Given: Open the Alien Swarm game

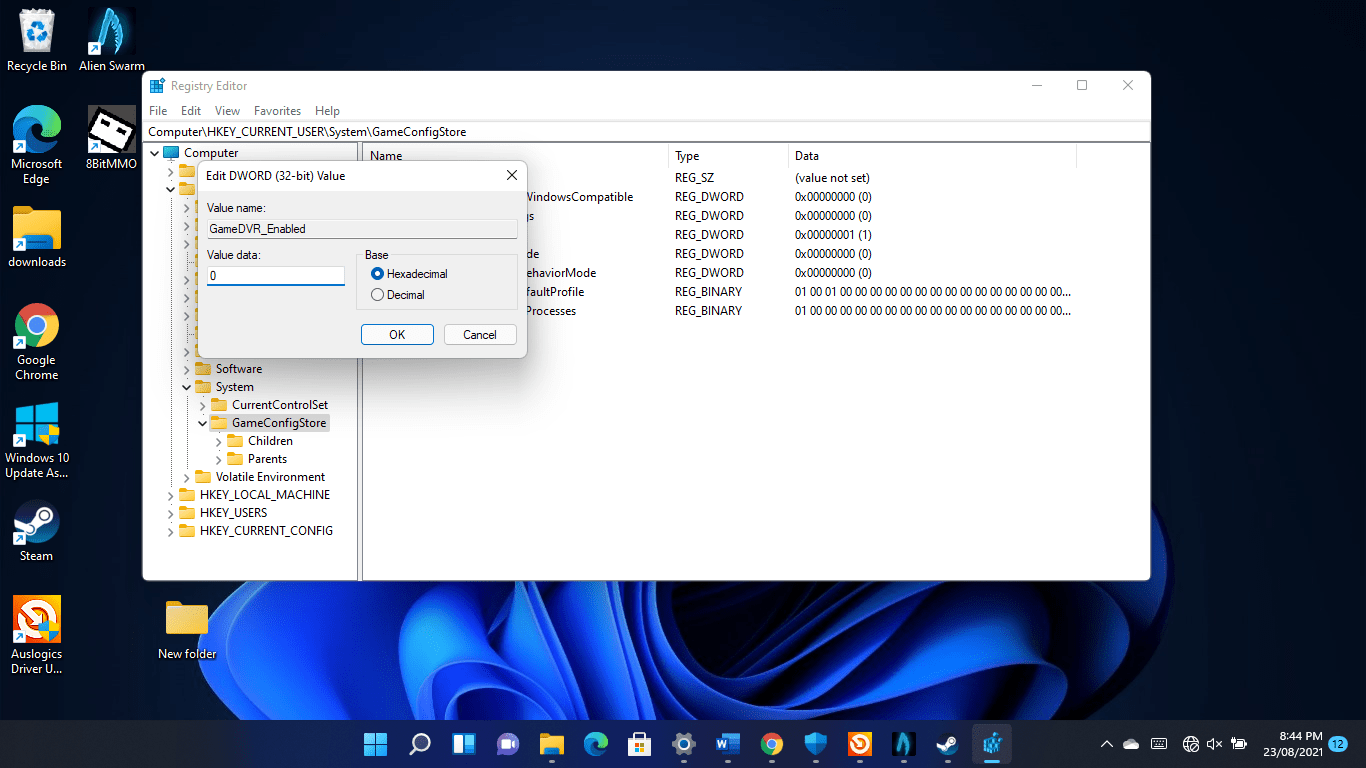Looking at the screenshot, I should point(110,30).
